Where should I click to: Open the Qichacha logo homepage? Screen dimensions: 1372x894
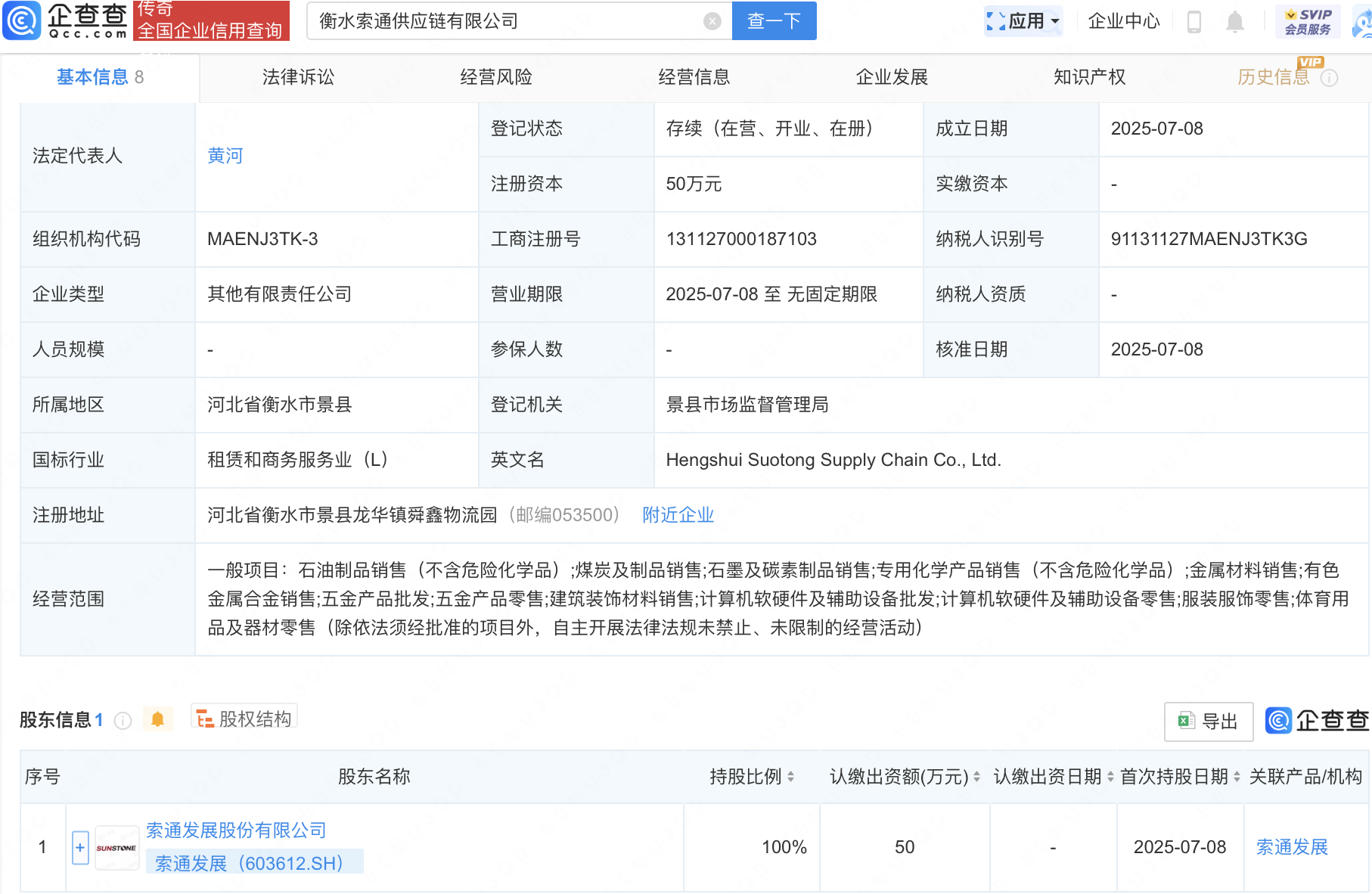[66, 20]
